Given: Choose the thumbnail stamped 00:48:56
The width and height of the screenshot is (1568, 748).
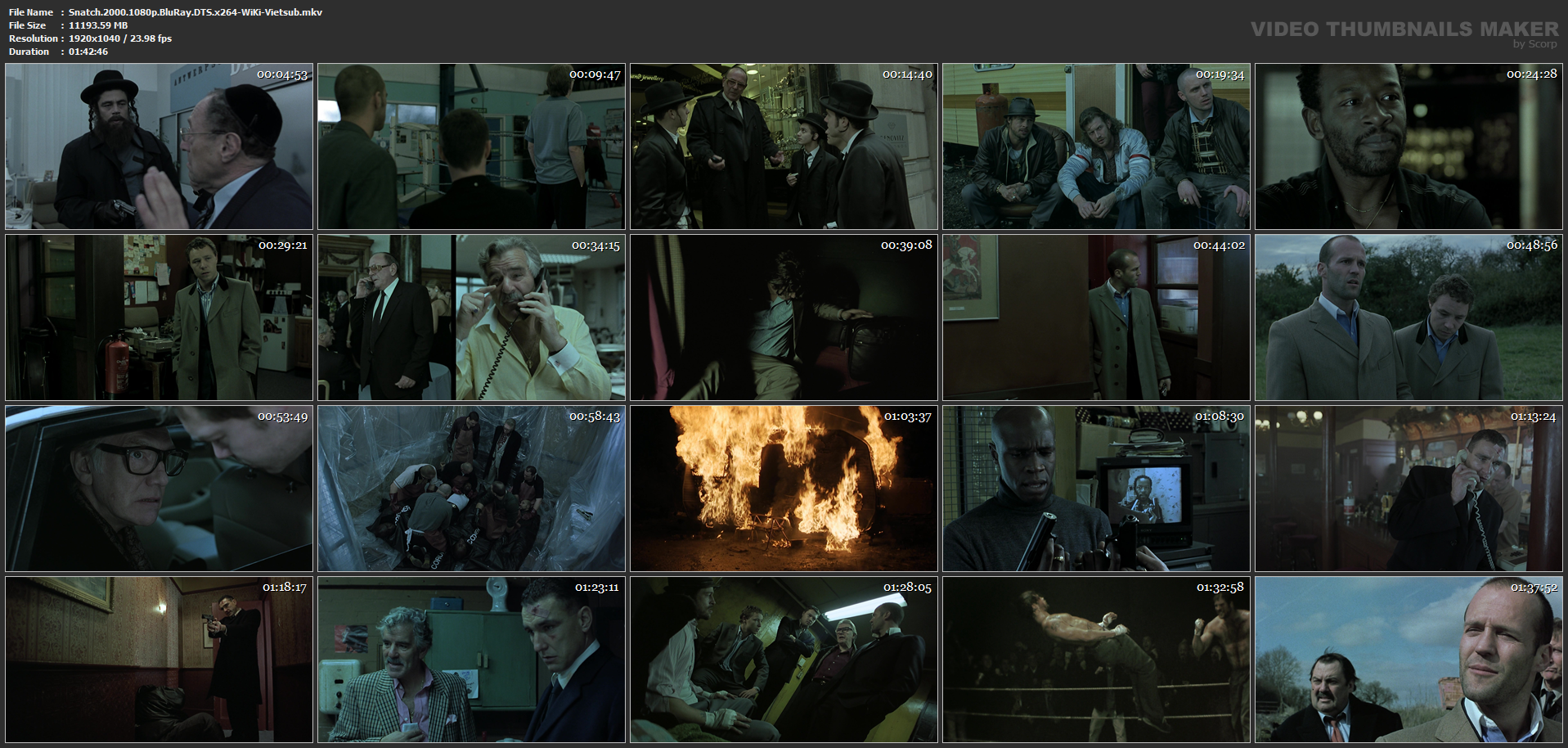Looking at the screenshot, I should (1409, 318).
